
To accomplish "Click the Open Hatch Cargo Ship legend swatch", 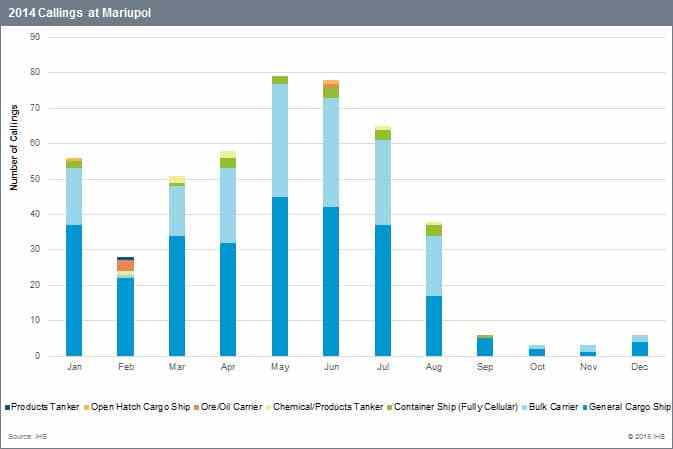I will click(x=86, y=407).
